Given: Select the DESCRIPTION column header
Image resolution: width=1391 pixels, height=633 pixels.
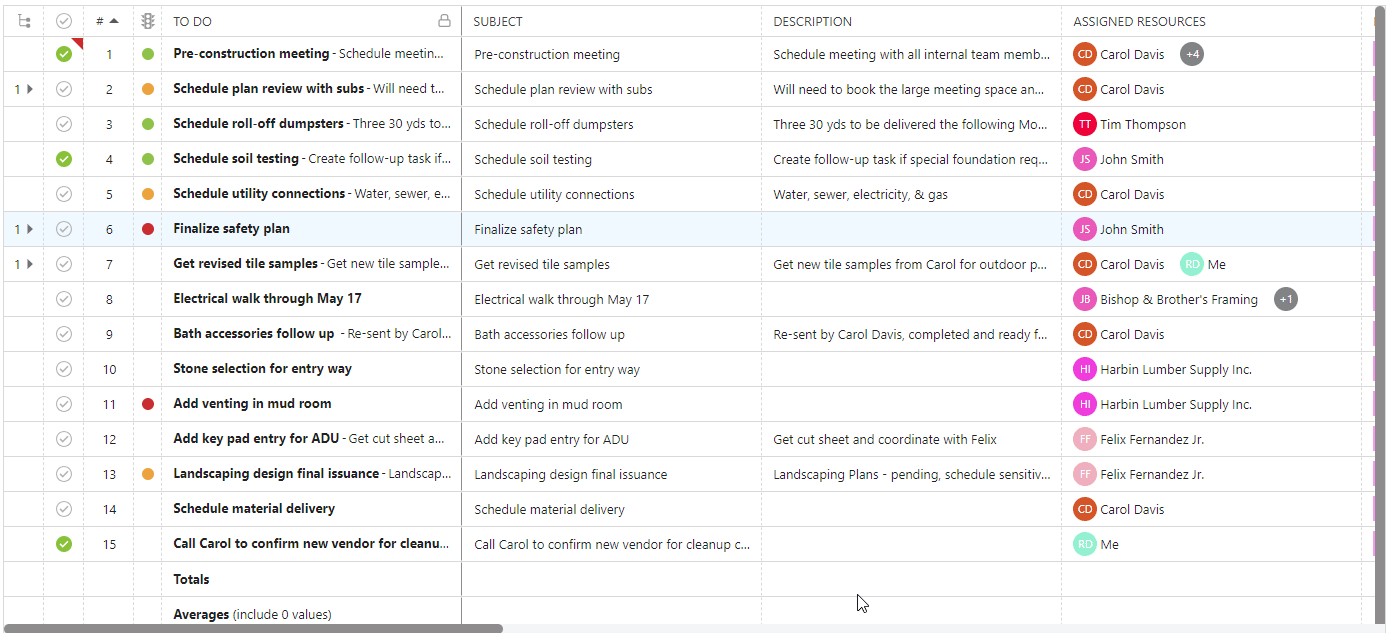Looking at the screenshot, I should click(811, 21).
